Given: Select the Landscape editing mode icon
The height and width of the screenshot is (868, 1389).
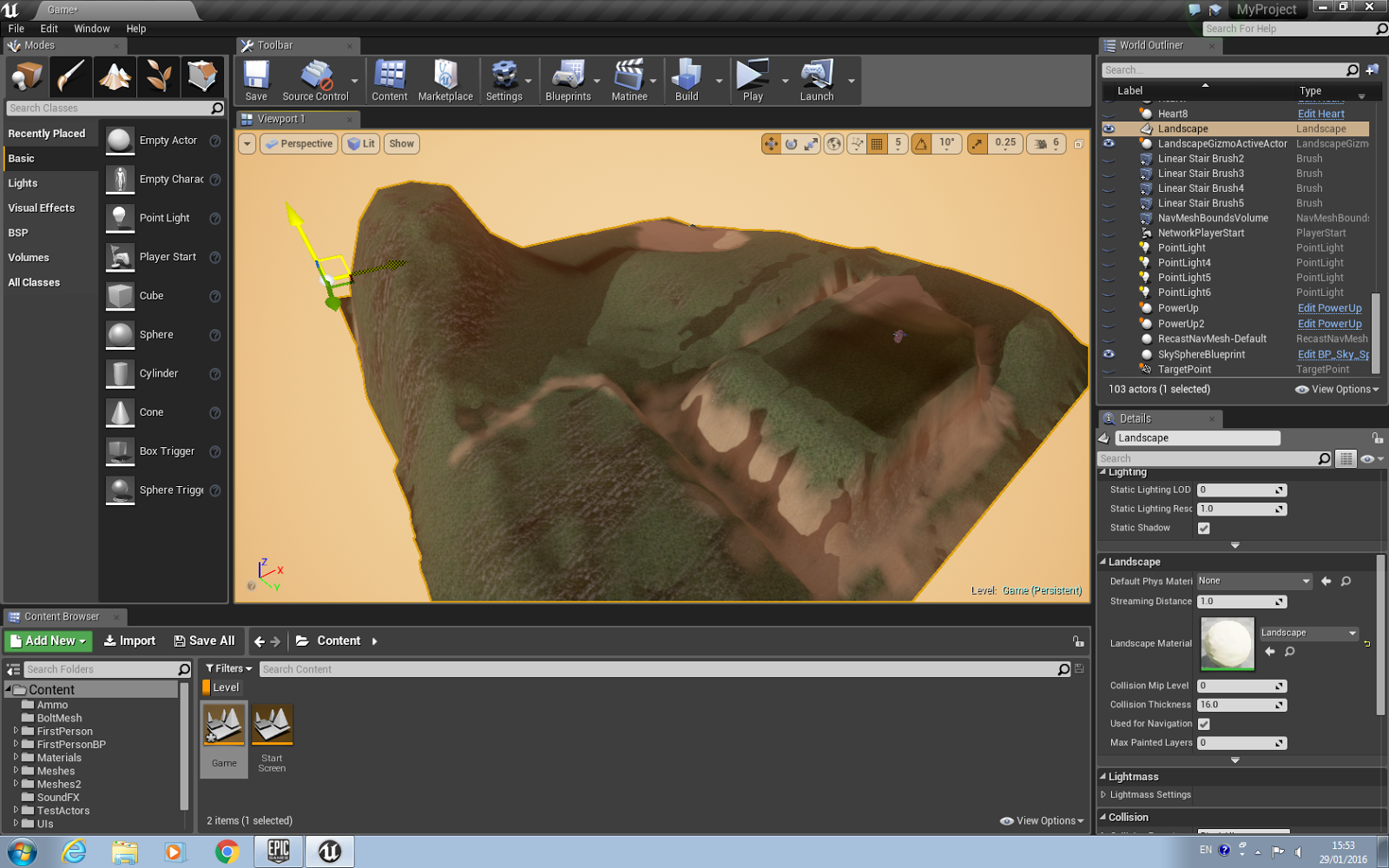Looking at the screenshot, I should pyautogui.click(x=115, y=76).
